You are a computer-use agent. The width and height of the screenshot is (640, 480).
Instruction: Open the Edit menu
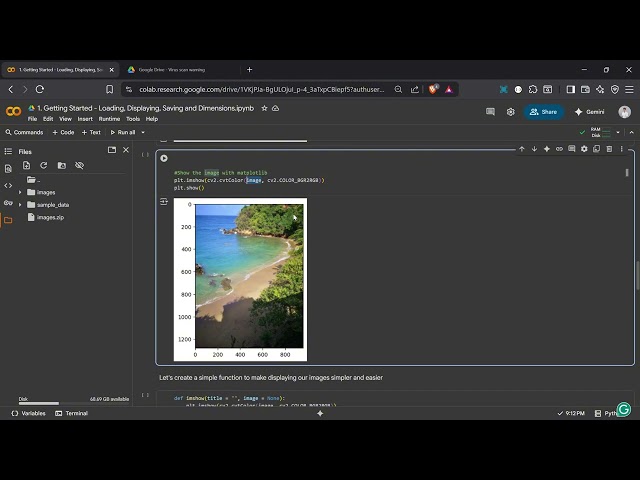coord(48,119)
